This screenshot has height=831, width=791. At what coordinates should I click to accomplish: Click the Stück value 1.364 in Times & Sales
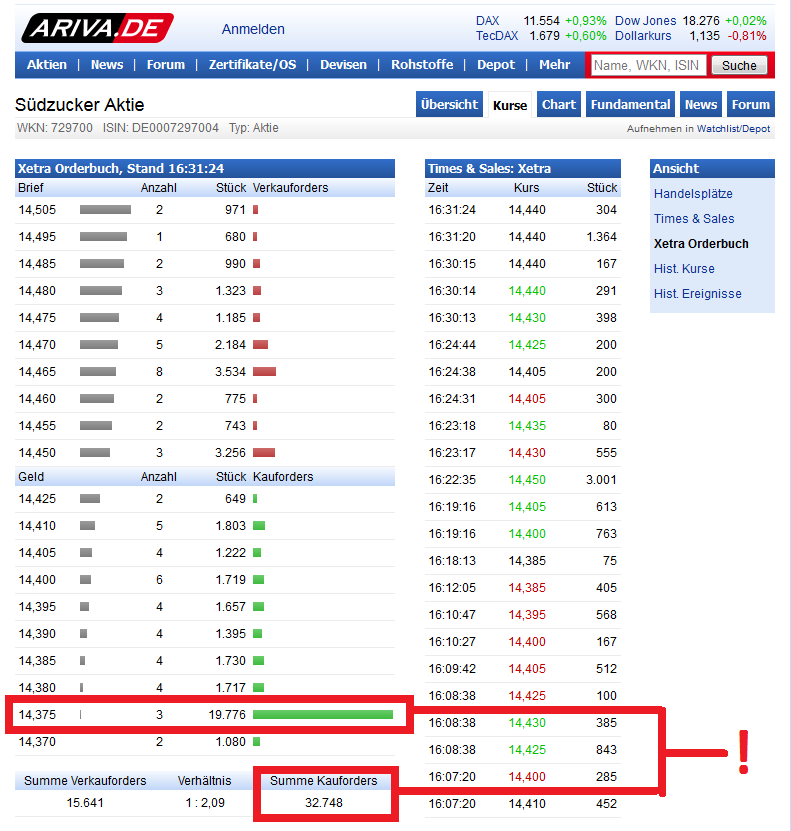pos(601,237)
